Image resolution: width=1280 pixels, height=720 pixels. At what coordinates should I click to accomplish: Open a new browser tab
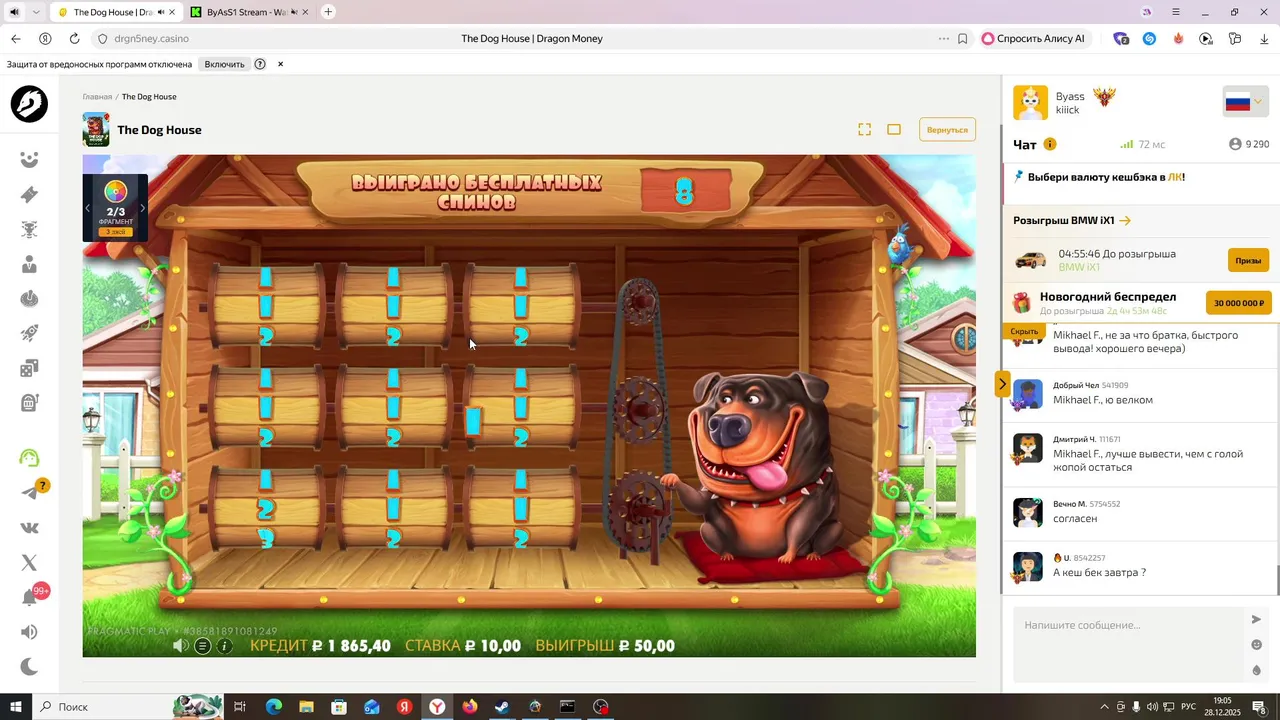328,12
